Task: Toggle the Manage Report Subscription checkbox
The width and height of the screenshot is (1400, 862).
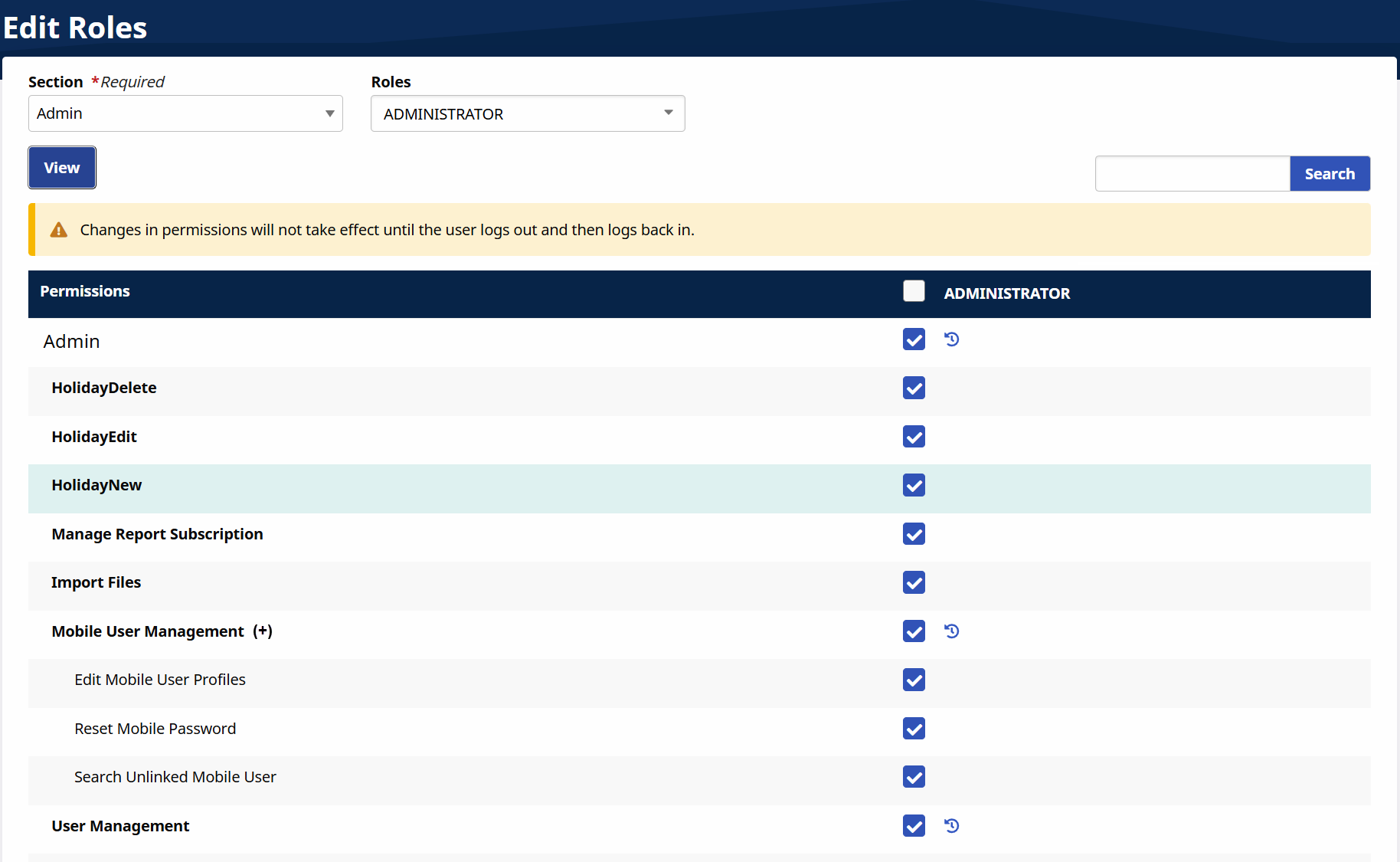Action: click(x=914, y=534)
